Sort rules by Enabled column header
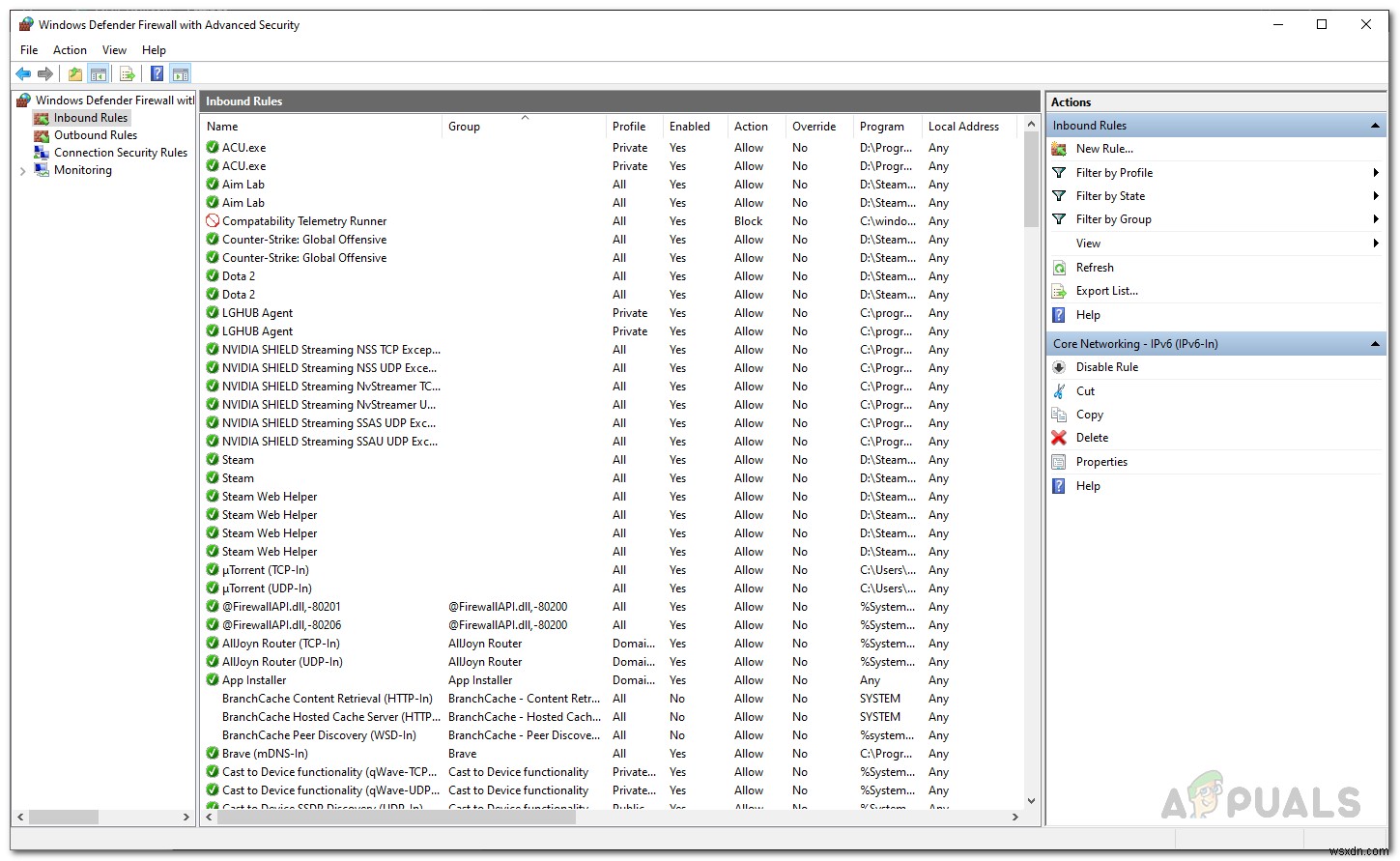 [689, 127]
